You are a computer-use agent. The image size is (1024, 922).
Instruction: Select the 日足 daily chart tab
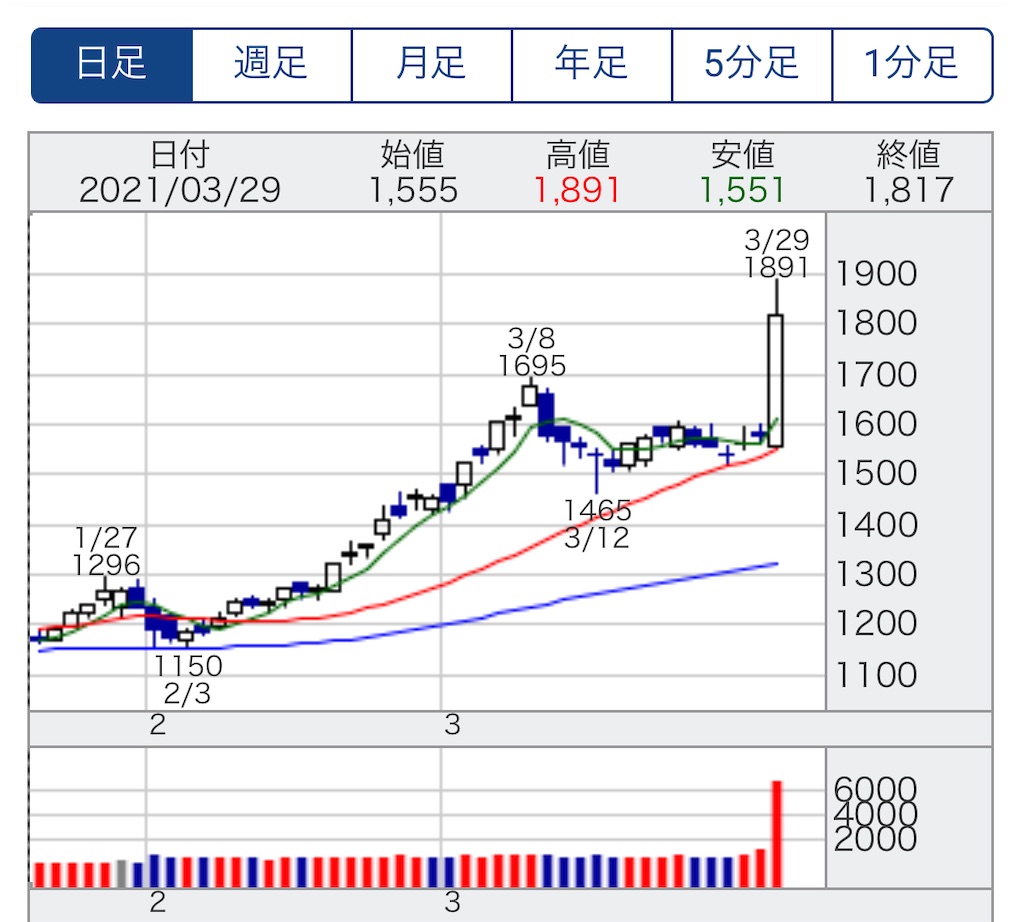click(112, 65)
